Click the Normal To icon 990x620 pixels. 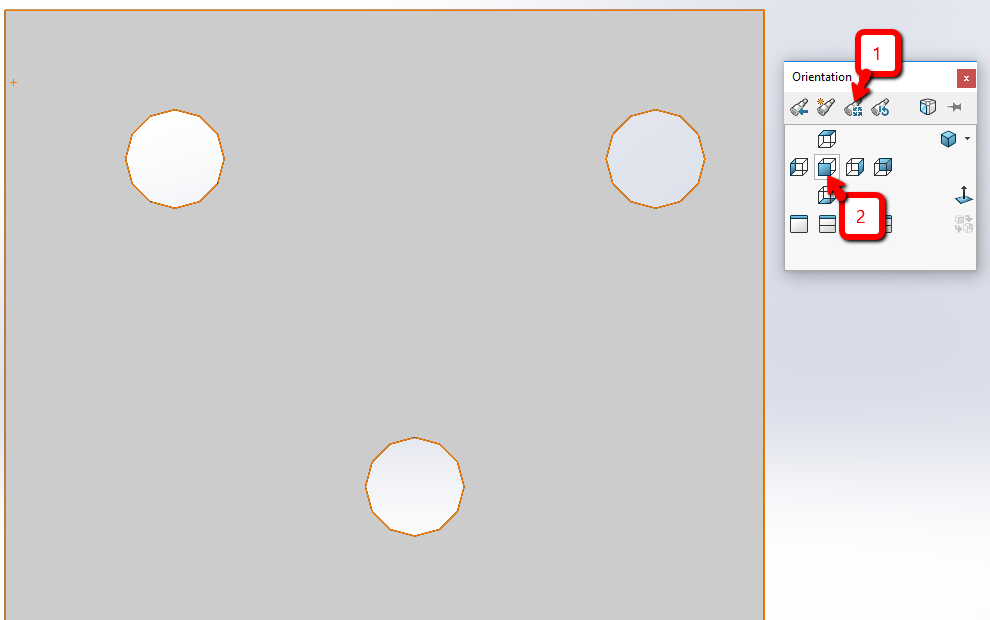coord(963,195)
